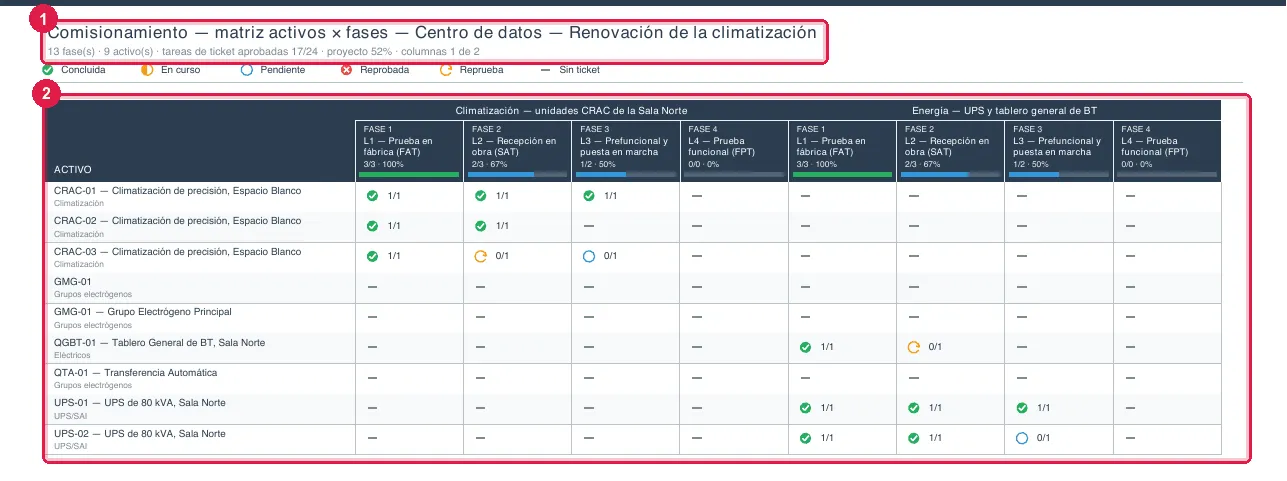Click the 0/1 count in CRAC-03 Climatización Fase 2
Screen dimensions: 1287x481
pos(502,256)
